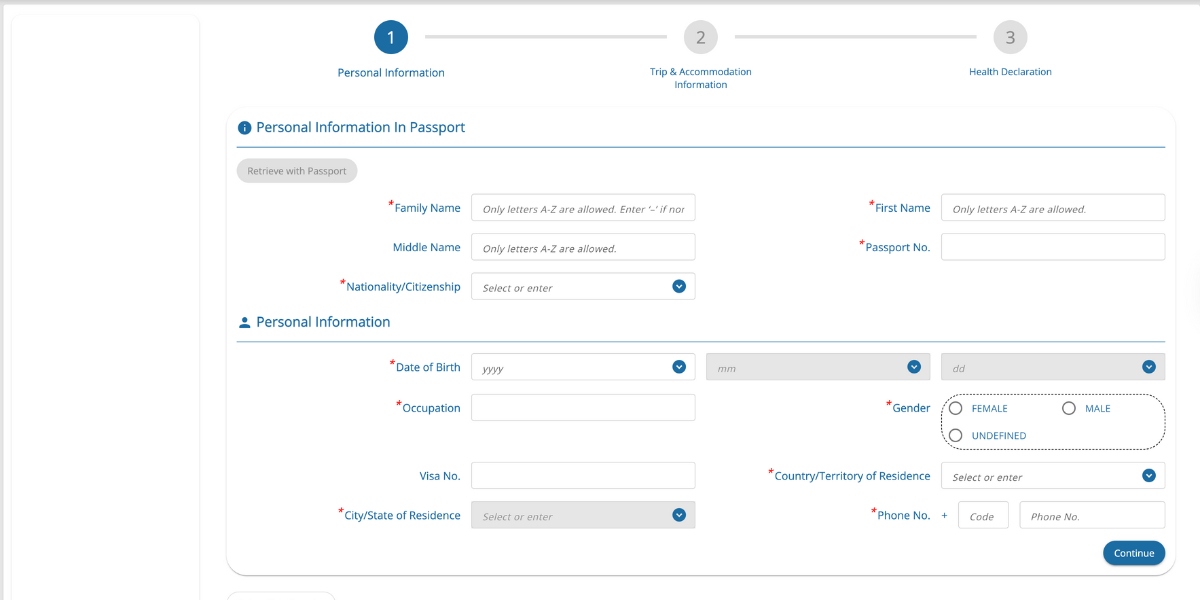1200x600 pixels.
Task: Open the Nationality/Citizenship dropdown arrow
Action: pyautogui.click(x=679, y=287)
